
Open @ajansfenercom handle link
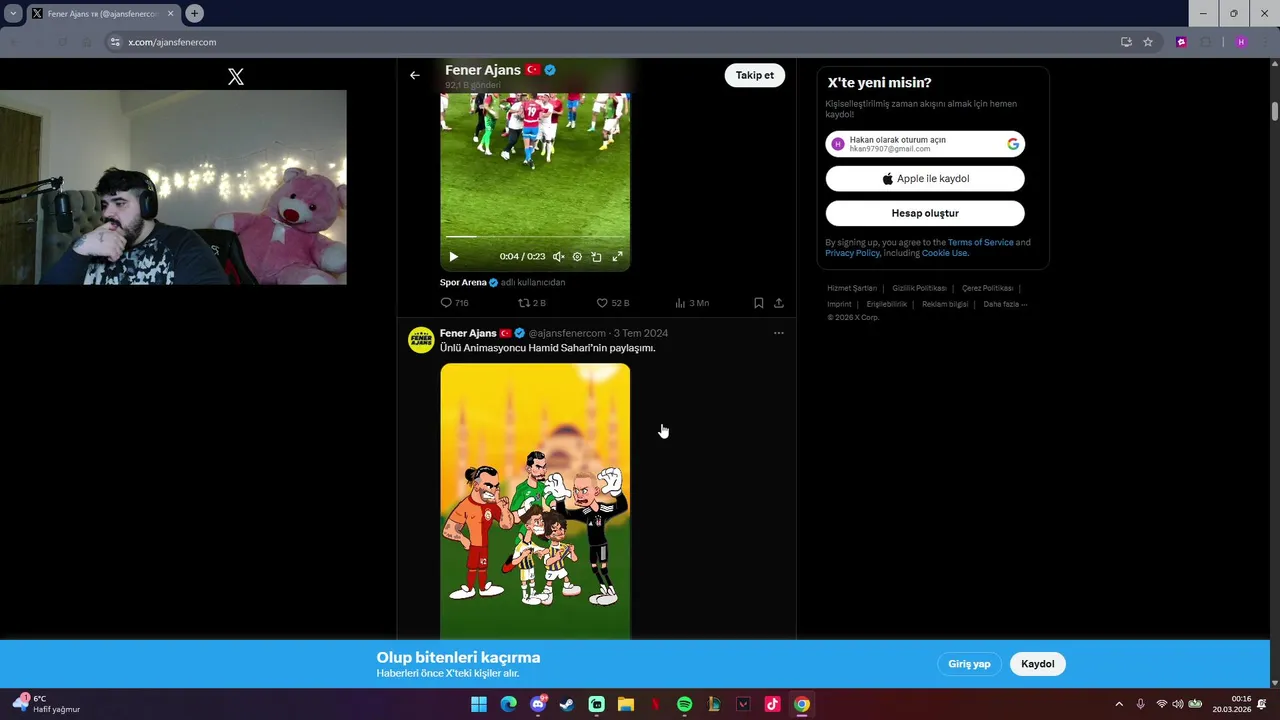point(567,333)
